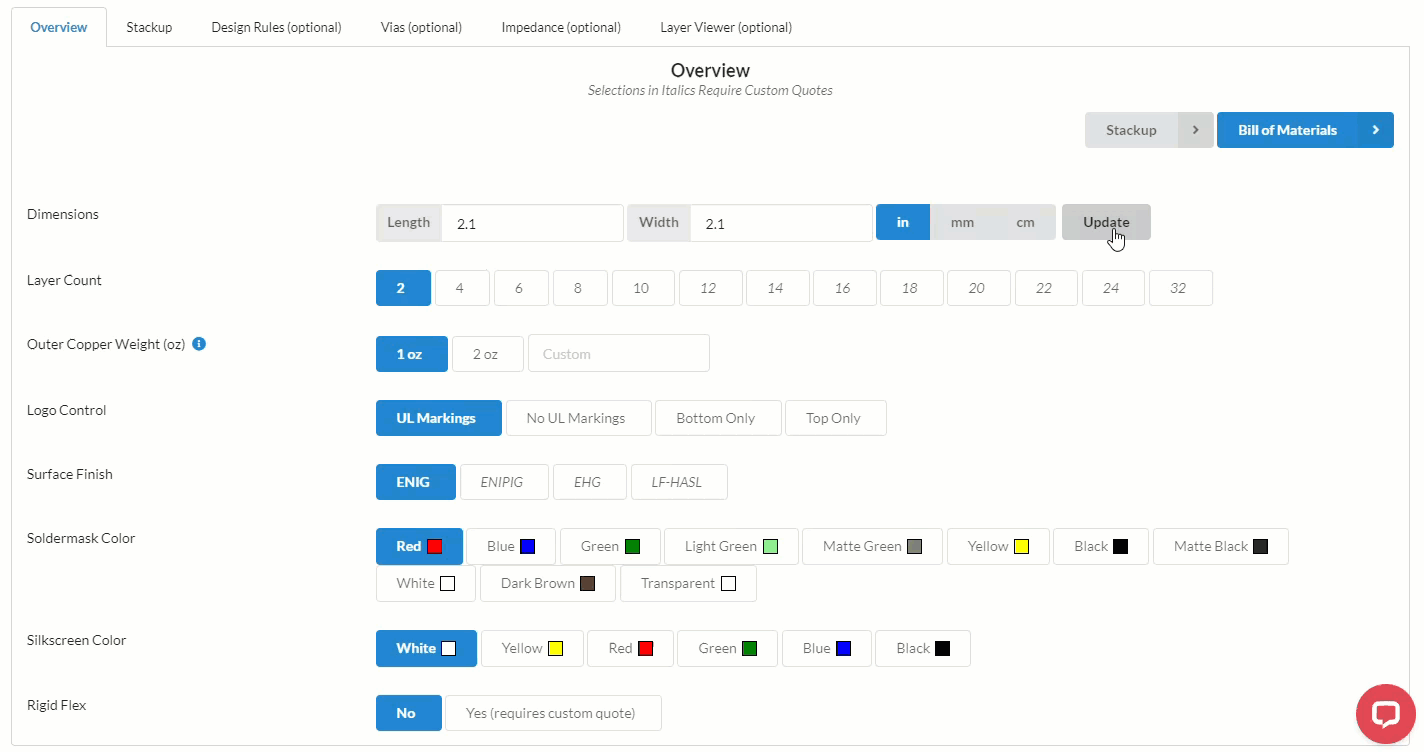
Task: Click the Width input field
Action: click(x=780, y=222)
